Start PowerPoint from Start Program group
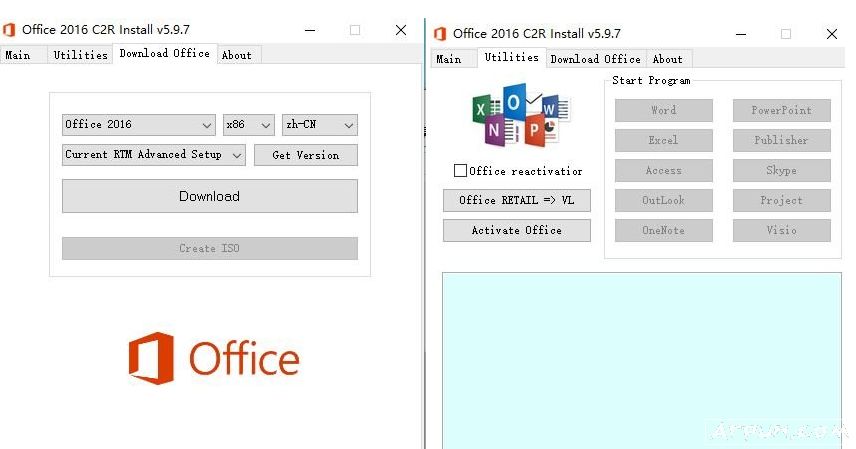The height and width of the screenshot is (449, 856). coord(782,110)
